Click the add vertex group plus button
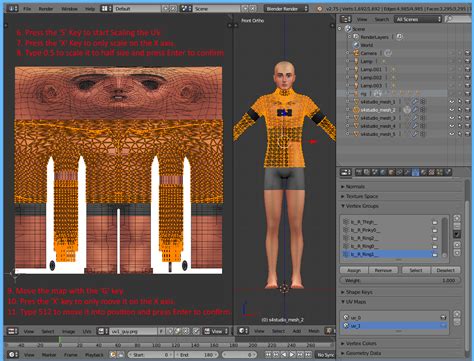The image size is (474, 361). point(457,218)
